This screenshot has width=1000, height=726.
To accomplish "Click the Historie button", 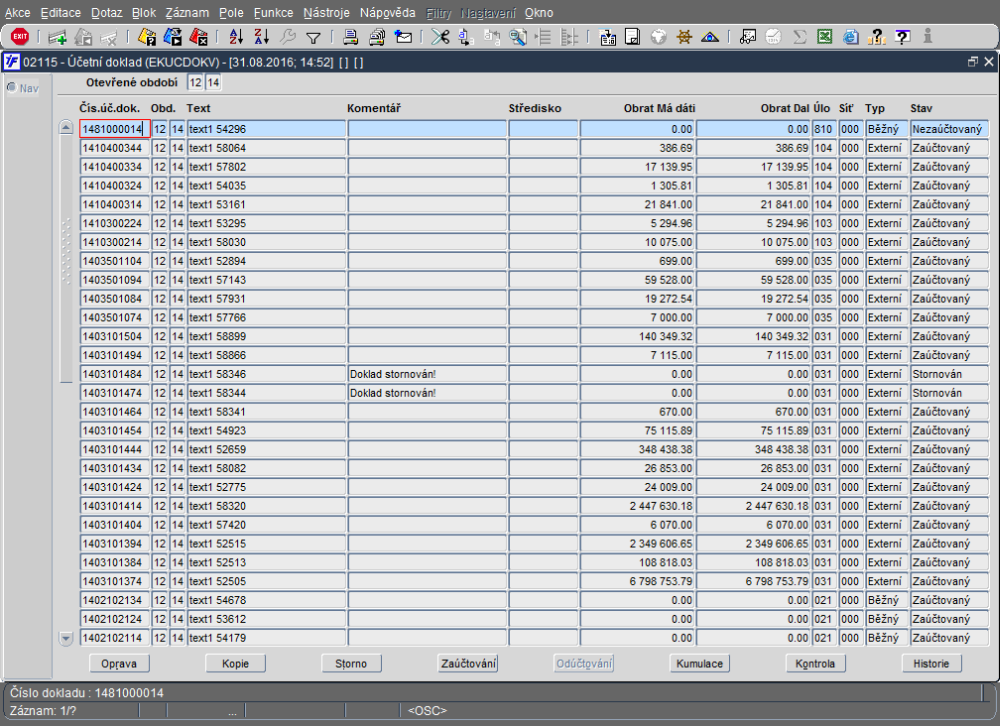I will [x=932, y=663].
